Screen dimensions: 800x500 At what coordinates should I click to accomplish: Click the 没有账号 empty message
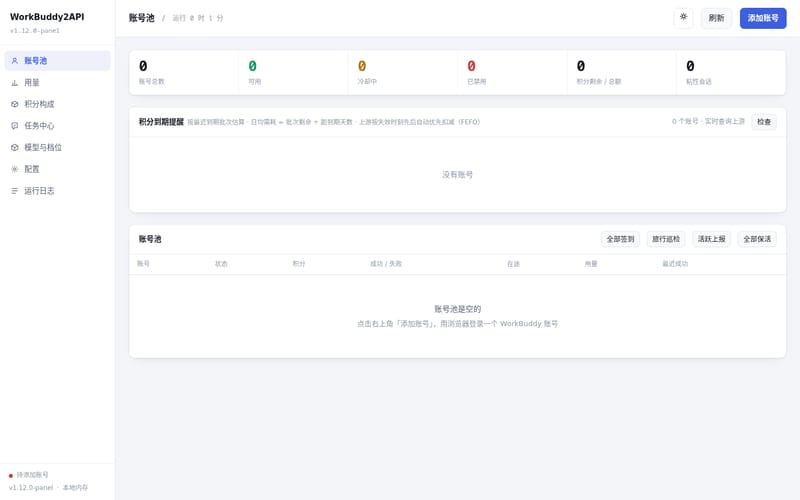tap(457, 174)
